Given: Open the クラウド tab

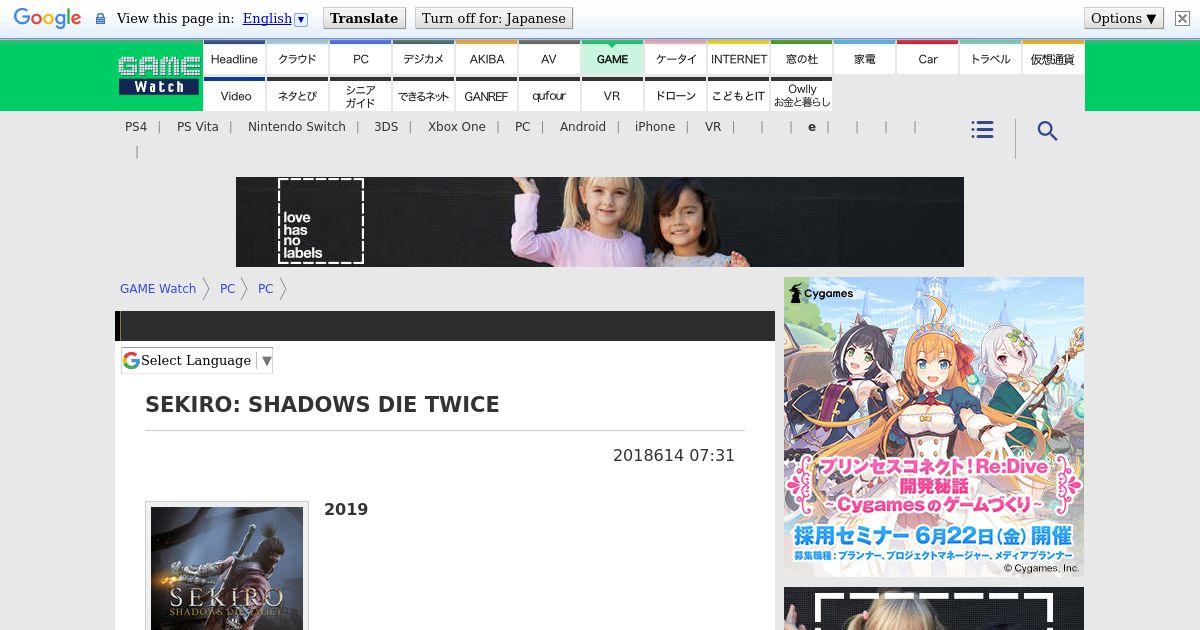Looking at the screenshot, I should point(297,58).
